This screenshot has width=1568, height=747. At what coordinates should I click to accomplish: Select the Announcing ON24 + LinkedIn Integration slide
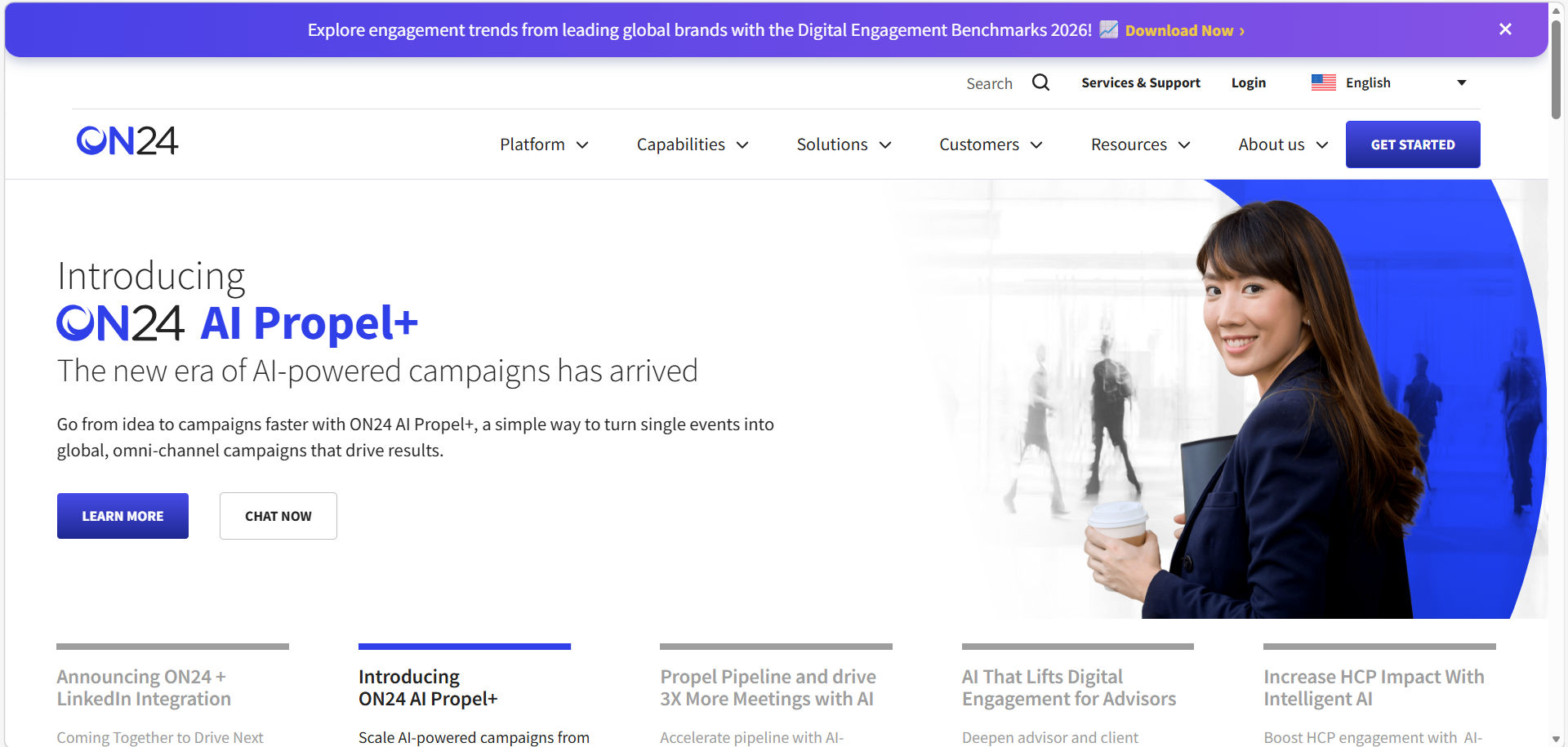tap(144, 687)
